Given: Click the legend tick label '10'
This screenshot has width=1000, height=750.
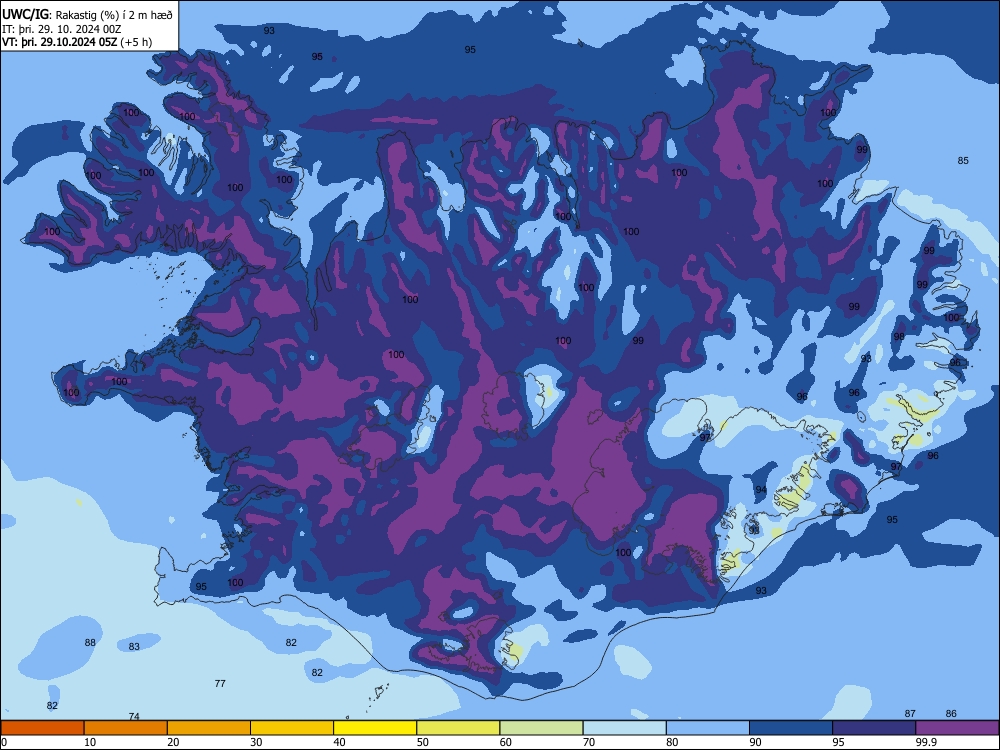Looking at the screenshot, I should coord(90,742).
